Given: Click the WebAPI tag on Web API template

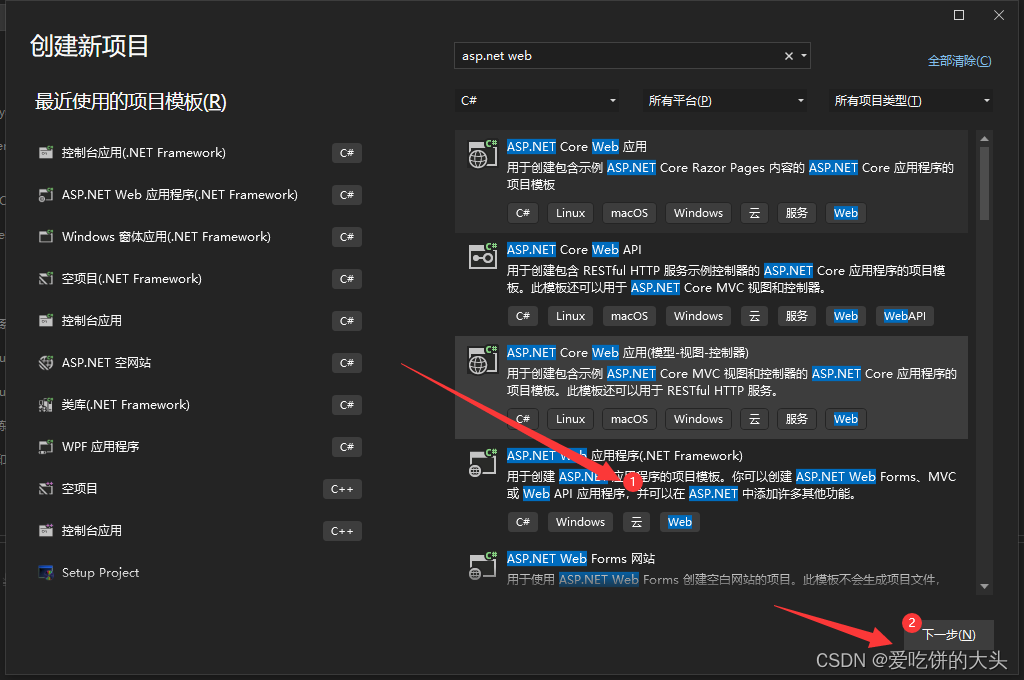Looking at the screenshot, I should tap(904, 316).
